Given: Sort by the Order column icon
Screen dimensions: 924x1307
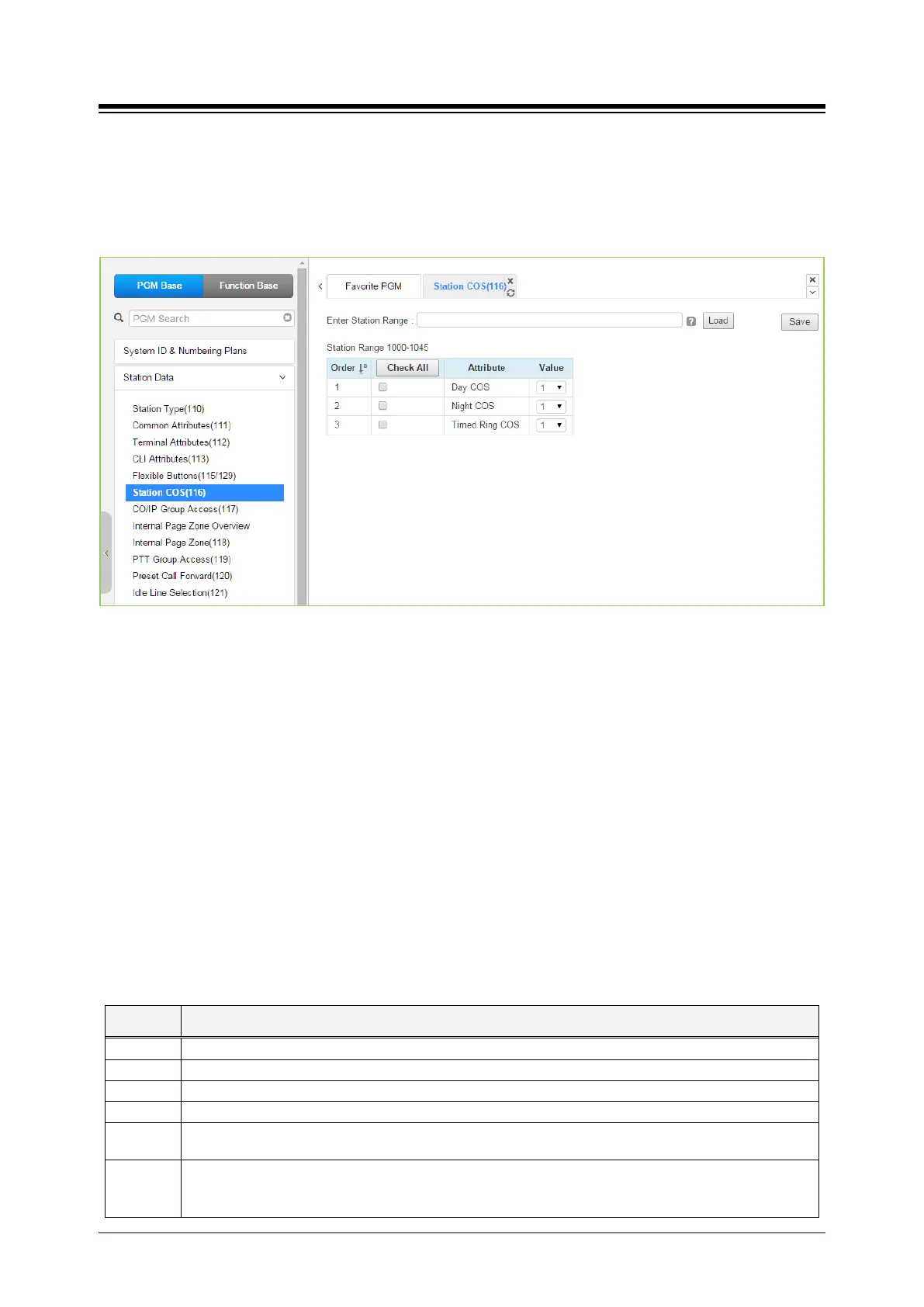Looking at the screenshot, I should pyautogui.click(x=362, y=368).
